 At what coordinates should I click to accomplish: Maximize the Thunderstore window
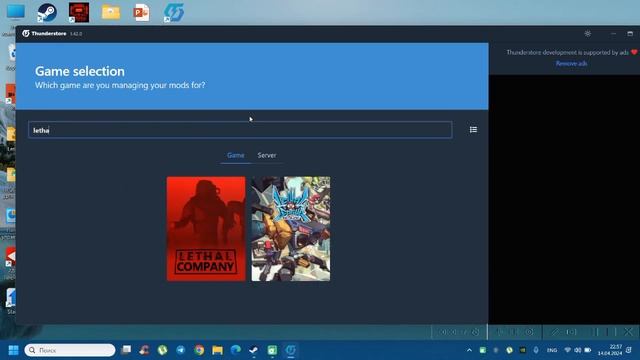coord(630,33)
